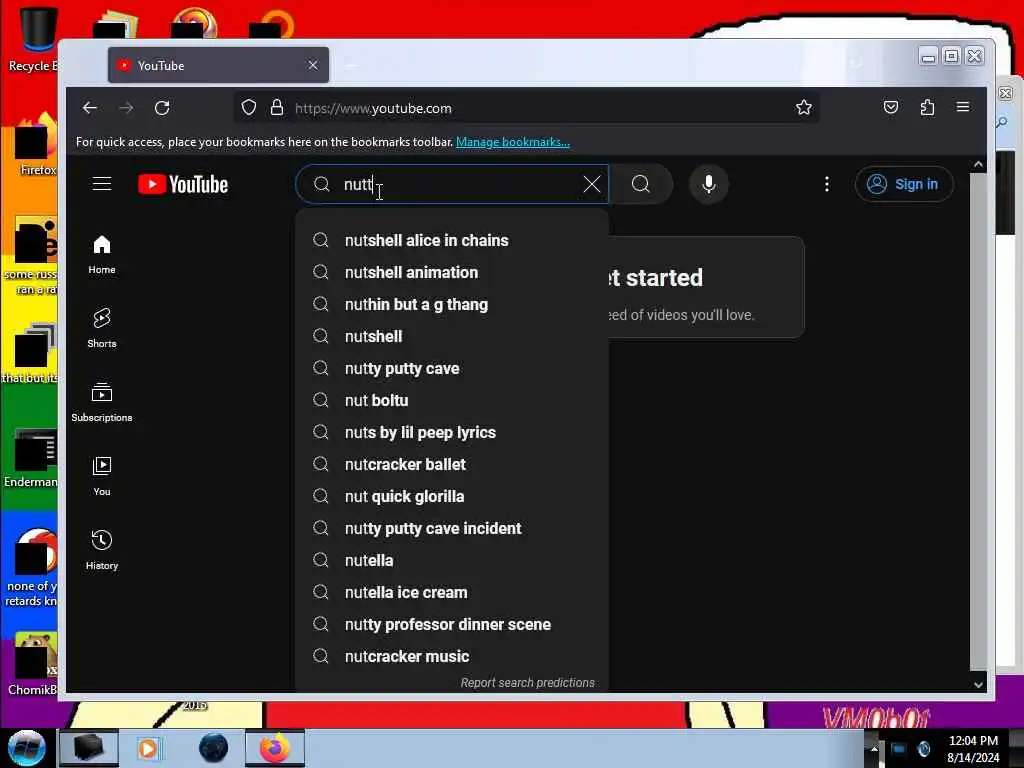Submit search with magnifier button
The height and width of the screenshot is (768, 1024).
(641, 184)
